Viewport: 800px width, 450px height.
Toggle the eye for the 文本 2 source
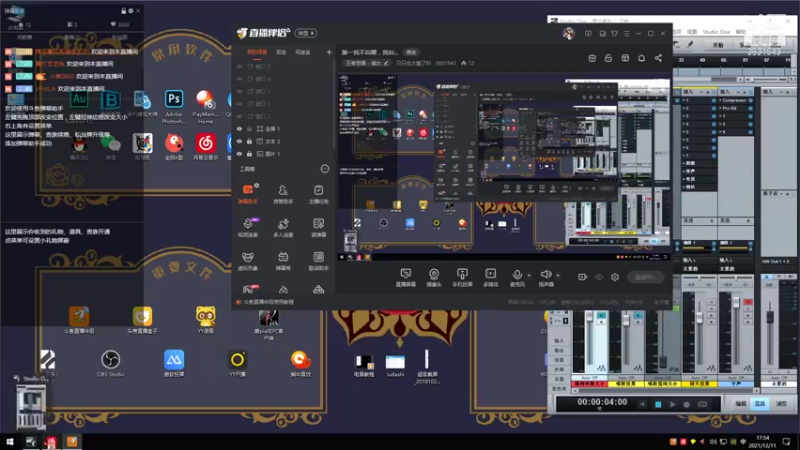click(239, 141)
